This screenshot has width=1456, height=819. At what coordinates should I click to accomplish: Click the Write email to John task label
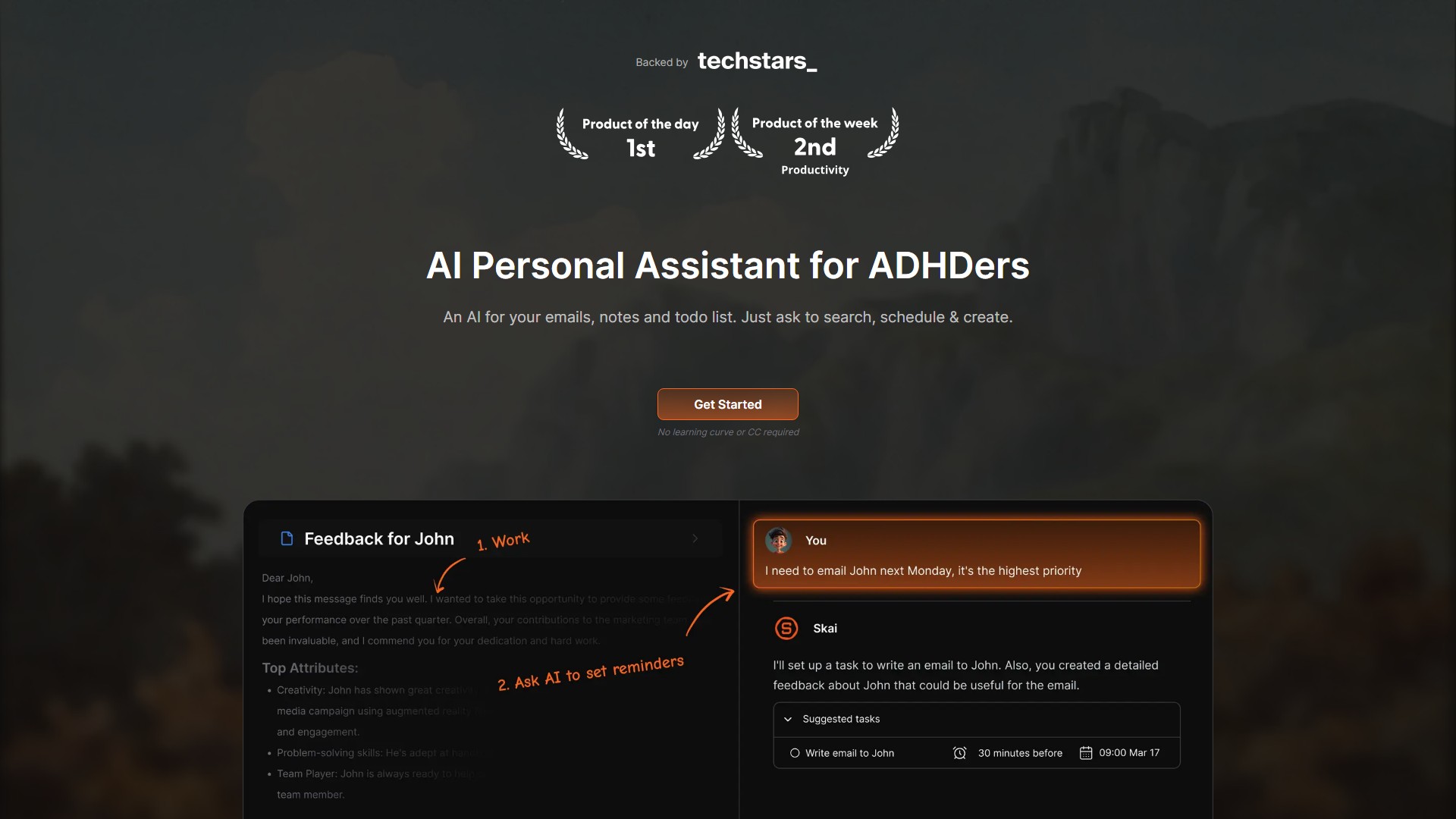[849, 753]
